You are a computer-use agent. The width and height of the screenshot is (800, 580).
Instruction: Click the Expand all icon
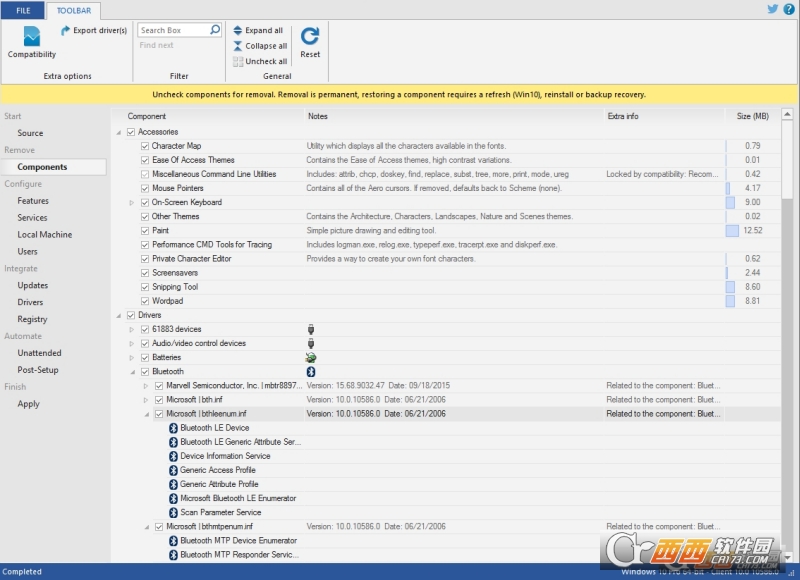(238, 30)
